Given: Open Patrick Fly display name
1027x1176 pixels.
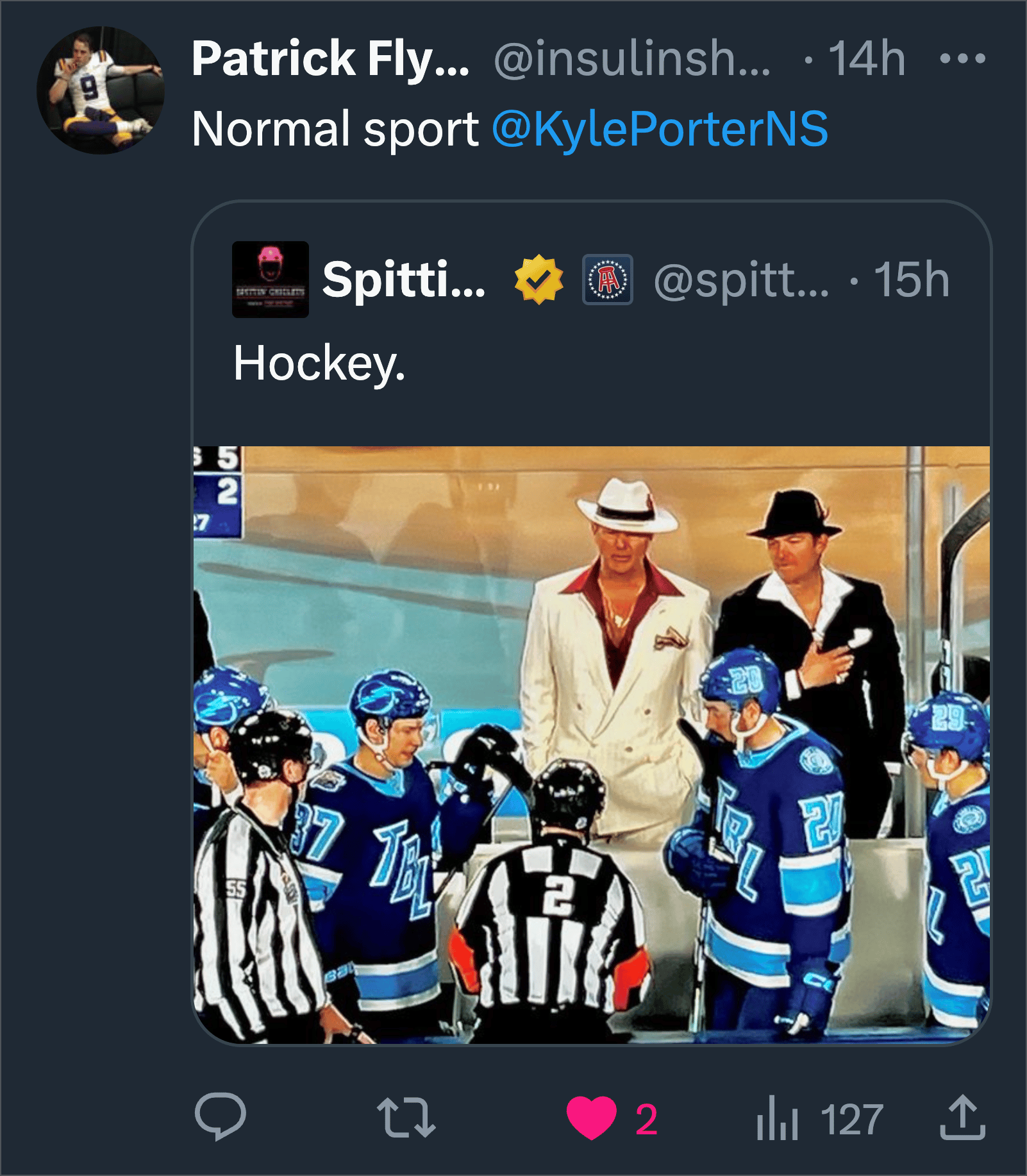Looking at the screenshot, I should point(330,59).
